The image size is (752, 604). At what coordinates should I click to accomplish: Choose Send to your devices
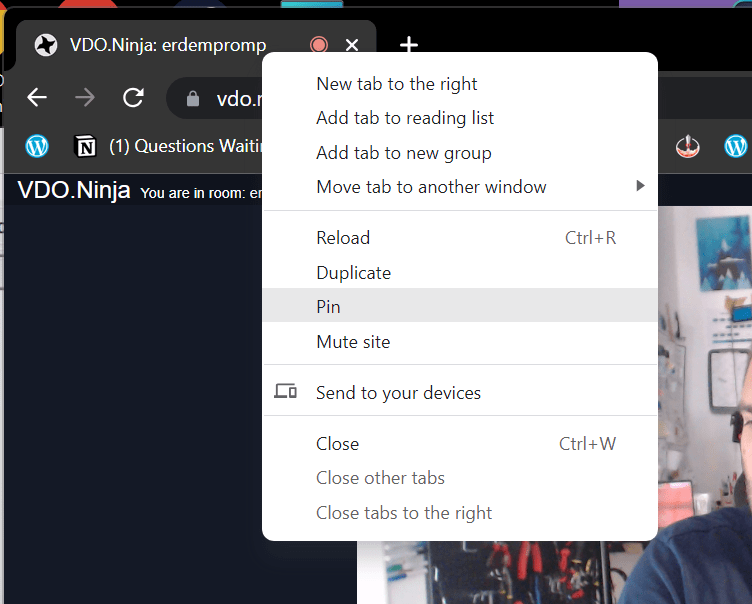460,393
